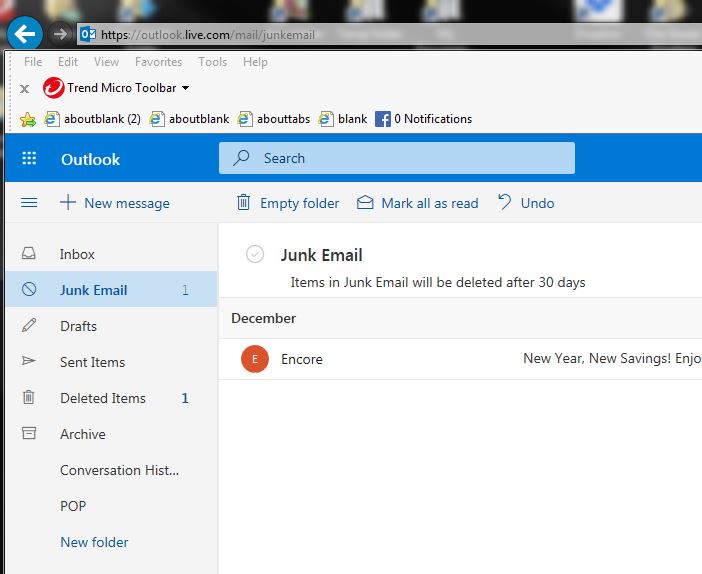702x574 pixels.
Task: Click Mark all as read
Action: click(418, 203)
